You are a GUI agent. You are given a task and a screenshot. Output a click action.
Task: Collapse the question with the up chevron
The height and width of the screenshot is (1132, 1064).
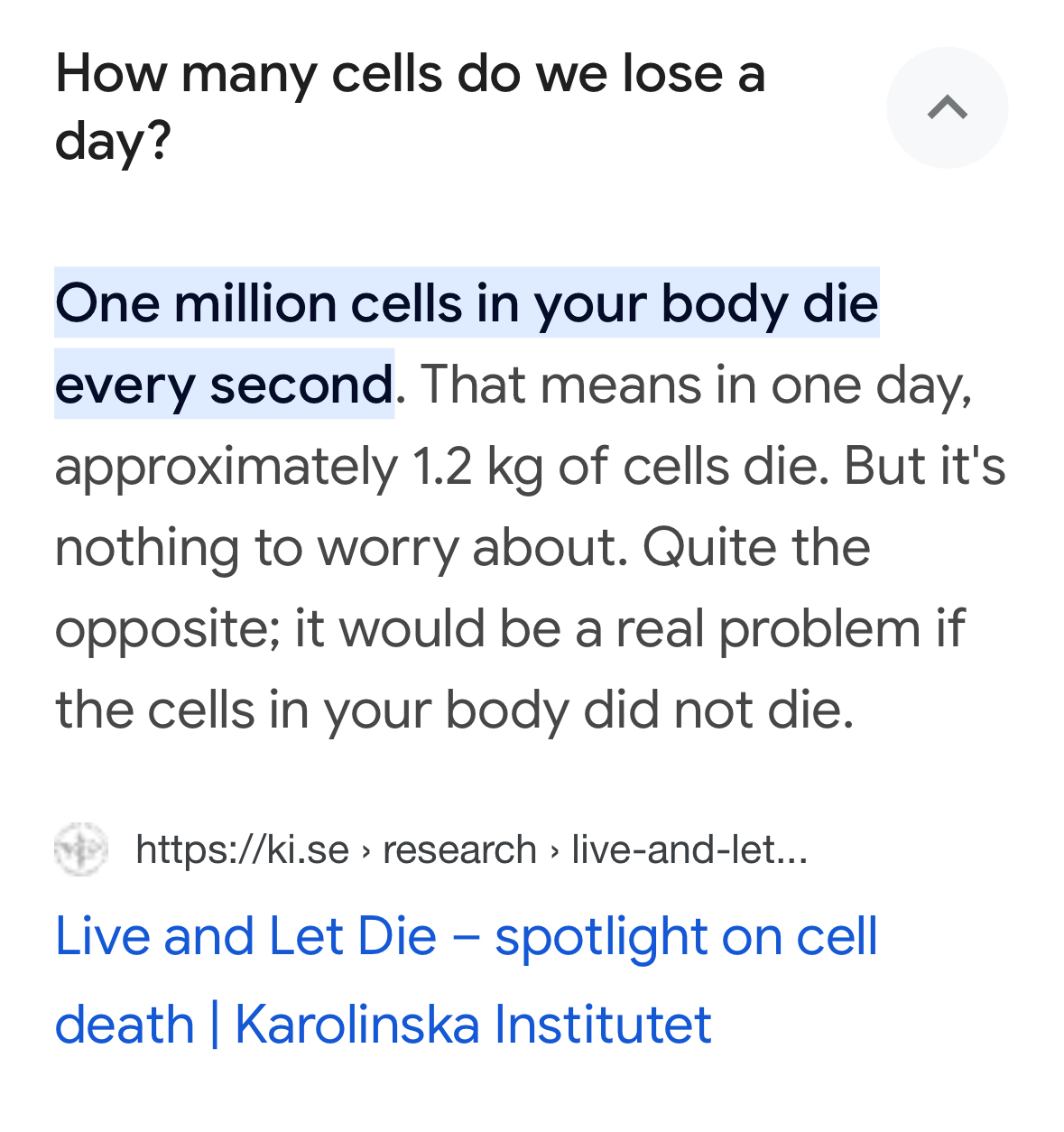(x=947, y=107)
